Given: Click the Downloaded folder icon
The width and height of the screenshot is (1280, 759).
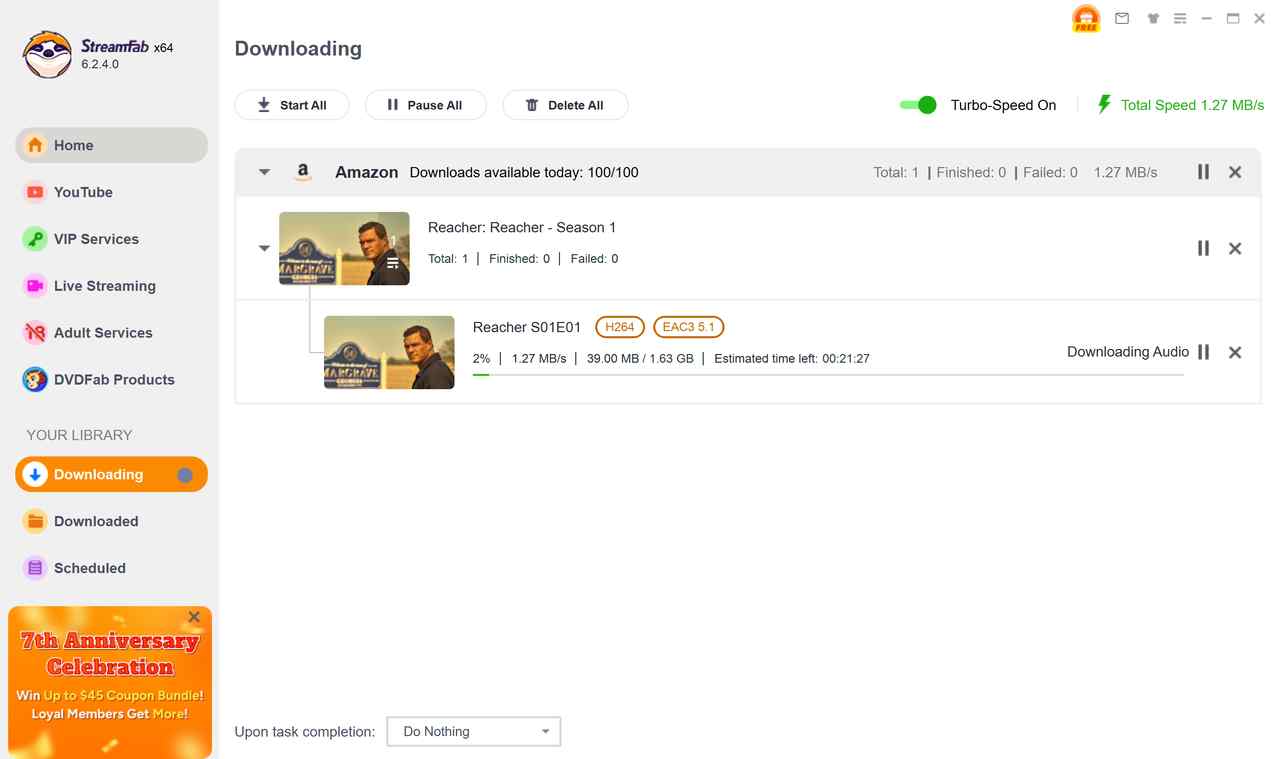Looking at the screenshot, I should coord(35,521).
